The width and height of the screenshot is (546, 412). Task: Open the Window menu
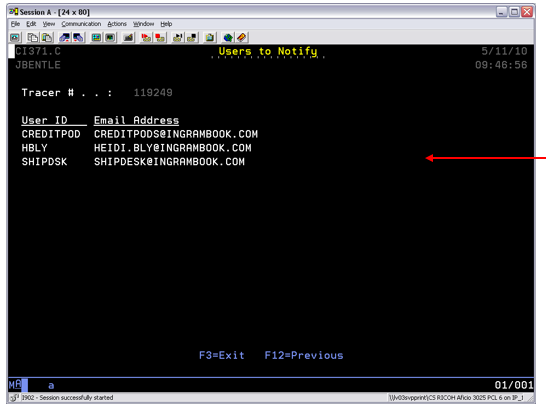(x=143, y=24)
